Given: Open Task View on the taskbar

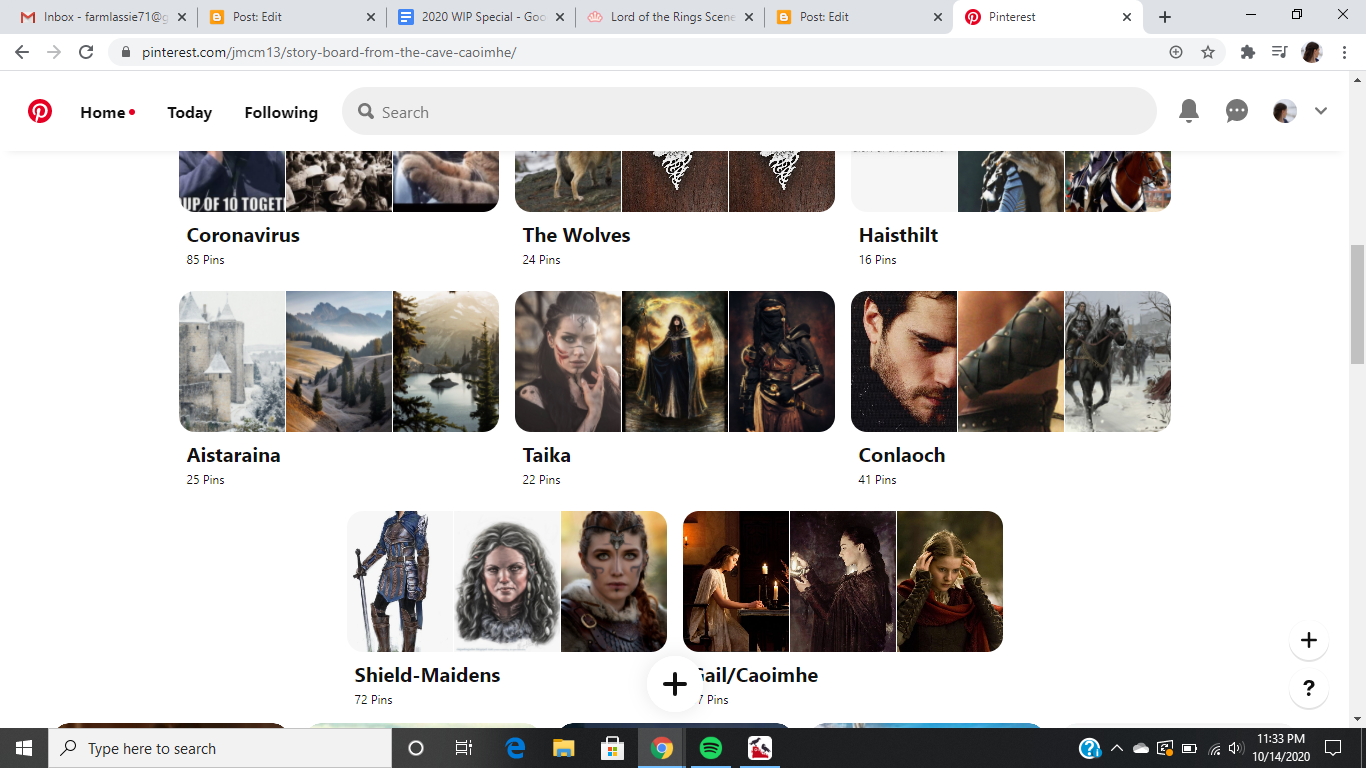Looking at the screenshot, I should click(x=464, y=748).
